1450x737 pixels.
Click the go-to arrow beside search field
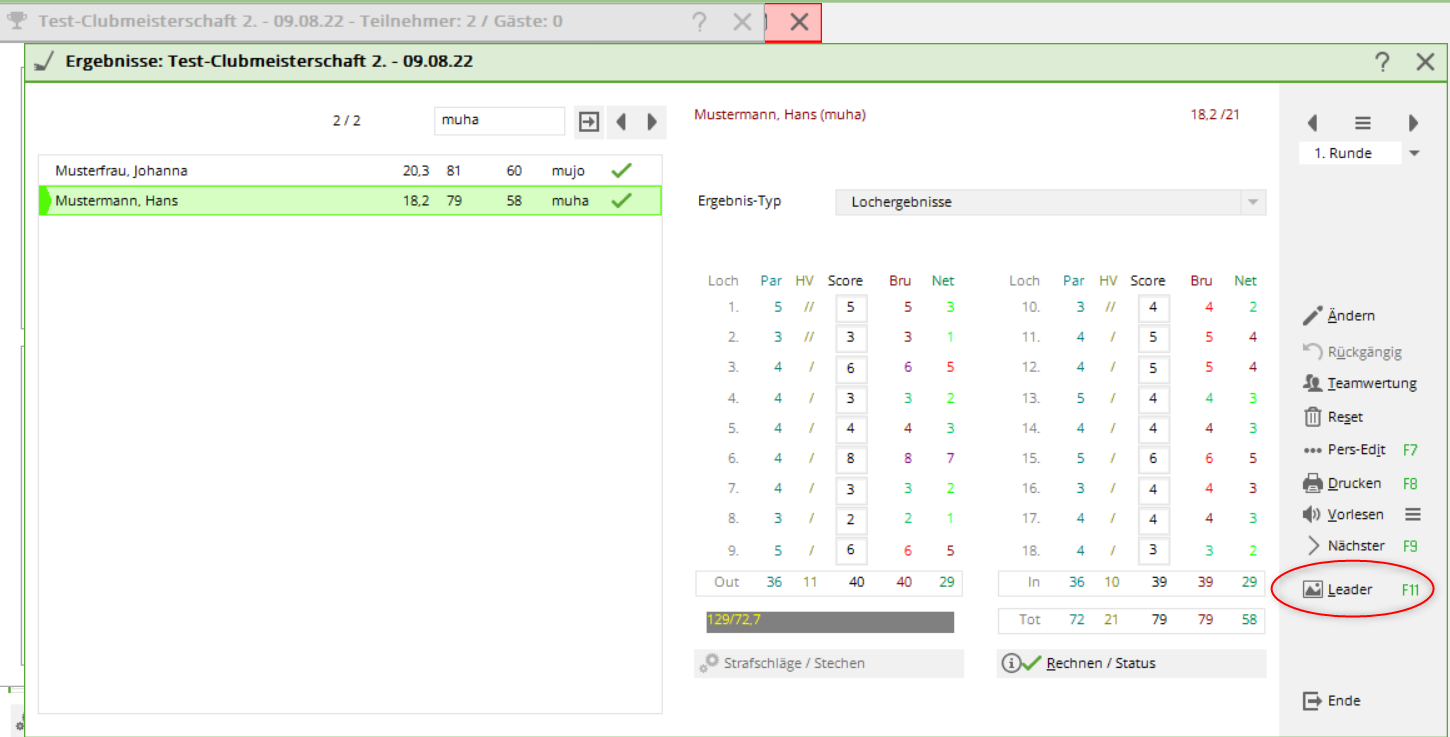(x=589, y=121)
